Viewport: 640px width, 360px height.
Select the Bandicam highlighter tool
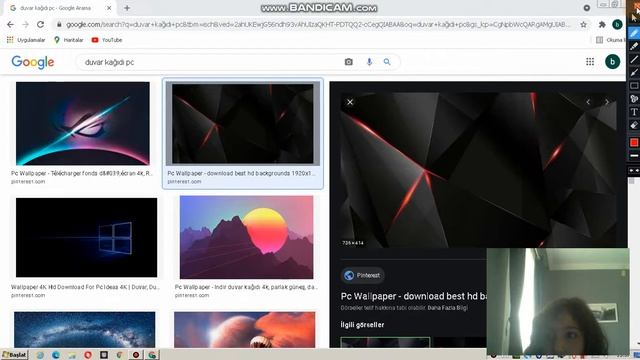click(x=634, y=46)
